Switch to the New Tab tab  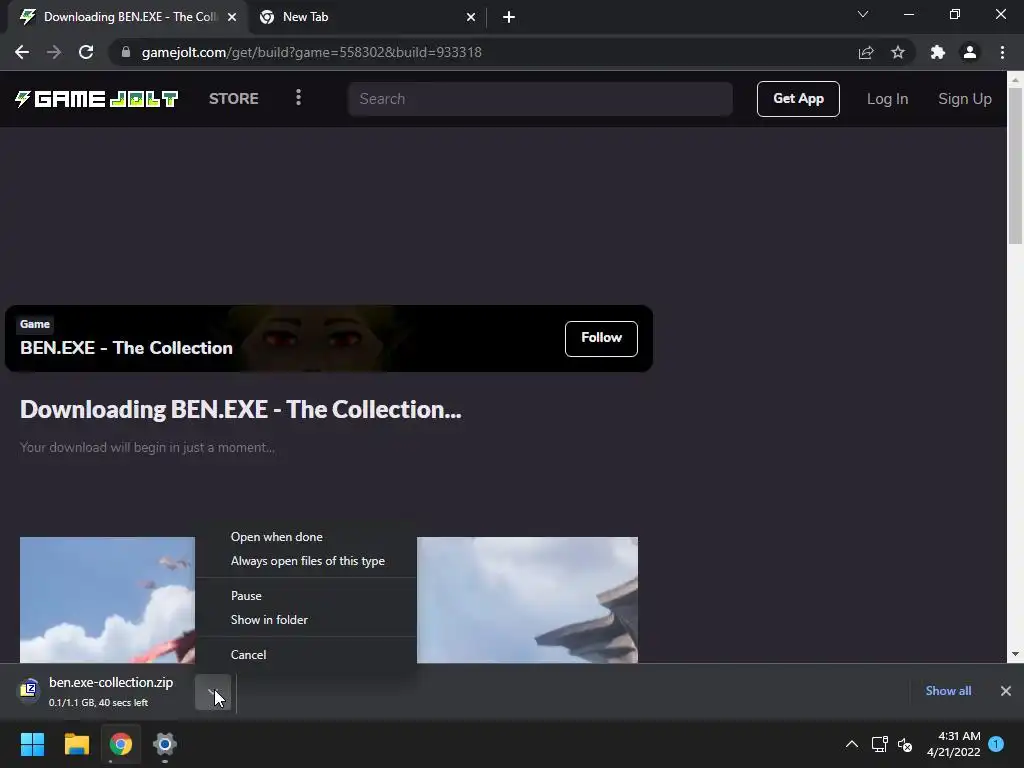(x=367, y=17)
